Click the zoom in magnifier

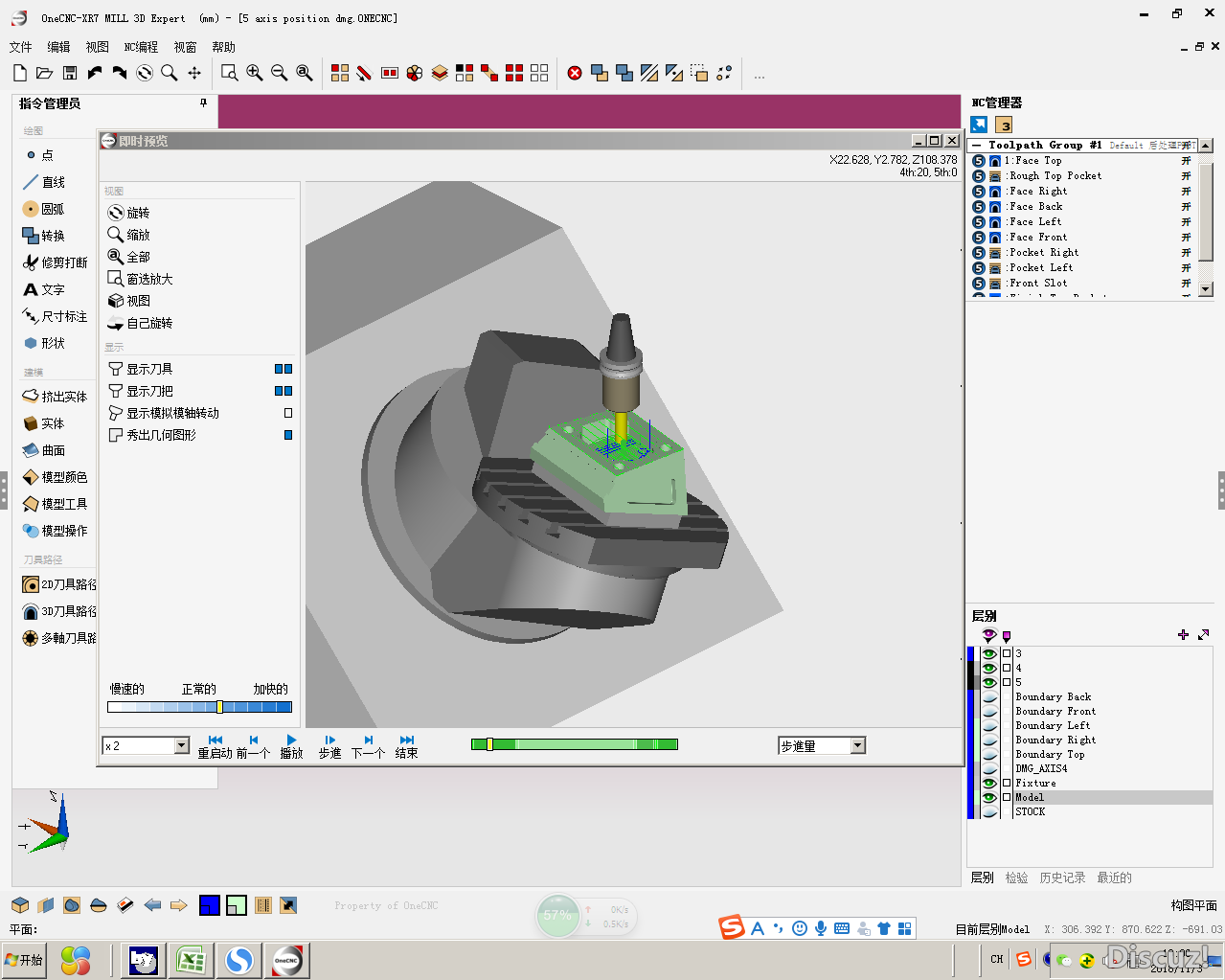coord(255,73)
